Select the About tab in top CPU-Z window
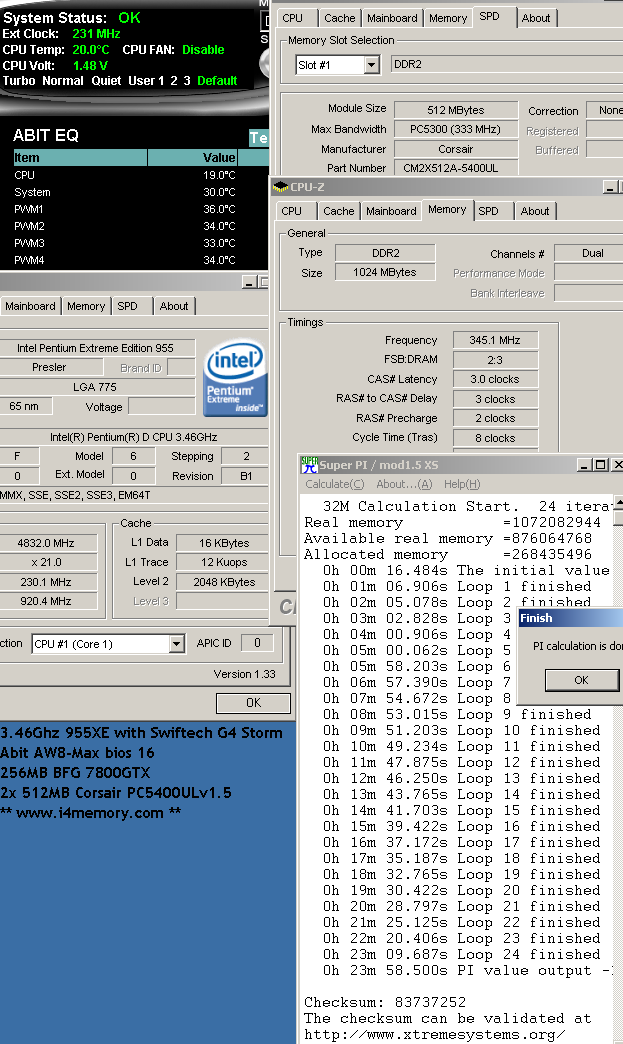Viewport: 623px width, 1044px height. pos(536,18)
